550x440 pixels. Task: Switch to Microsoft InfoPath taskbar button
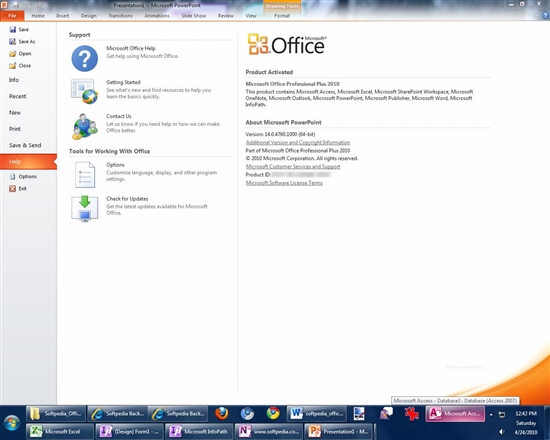(x=199, y=431)
